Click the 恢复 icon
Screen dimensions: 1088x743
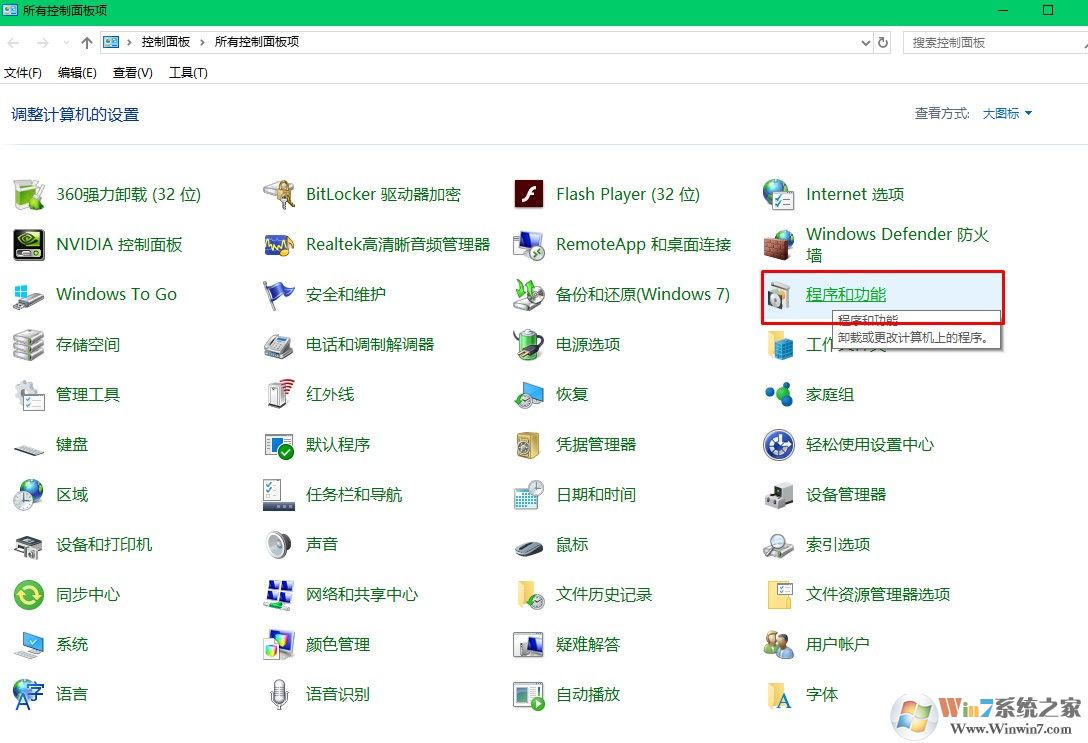529,395
